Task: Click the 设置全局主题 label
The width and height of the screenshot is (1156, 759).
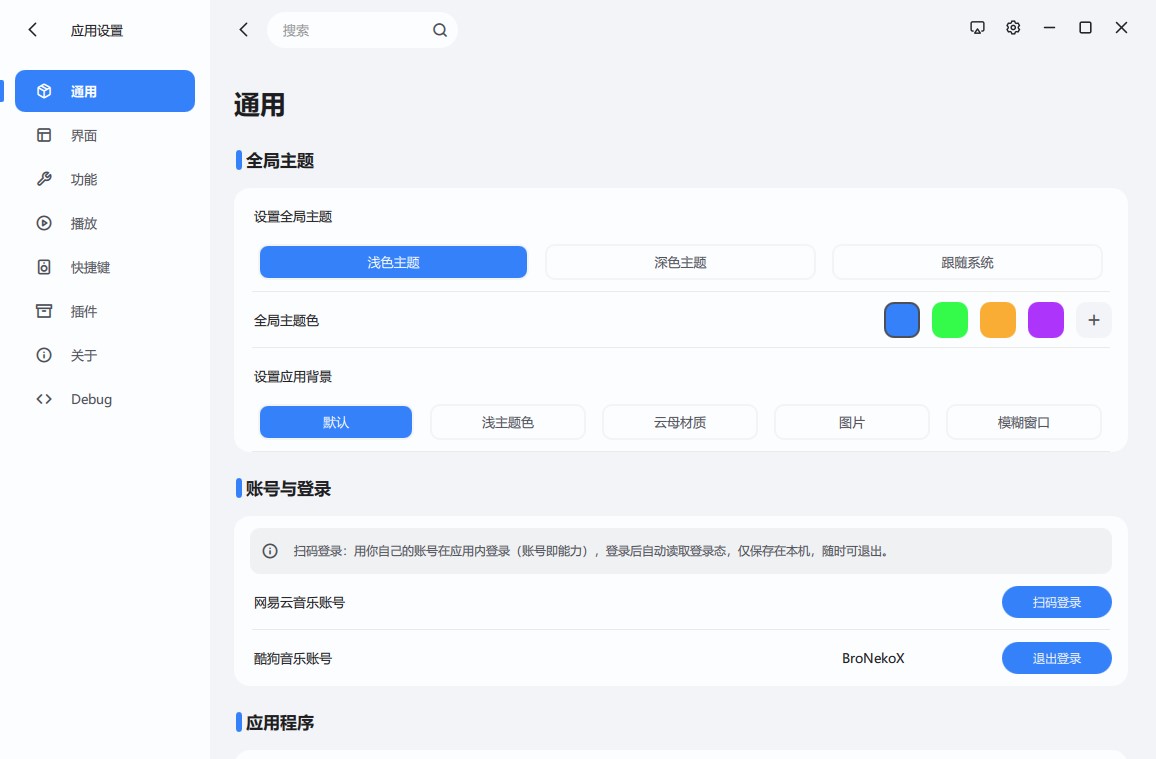Action: coord(293,217)
